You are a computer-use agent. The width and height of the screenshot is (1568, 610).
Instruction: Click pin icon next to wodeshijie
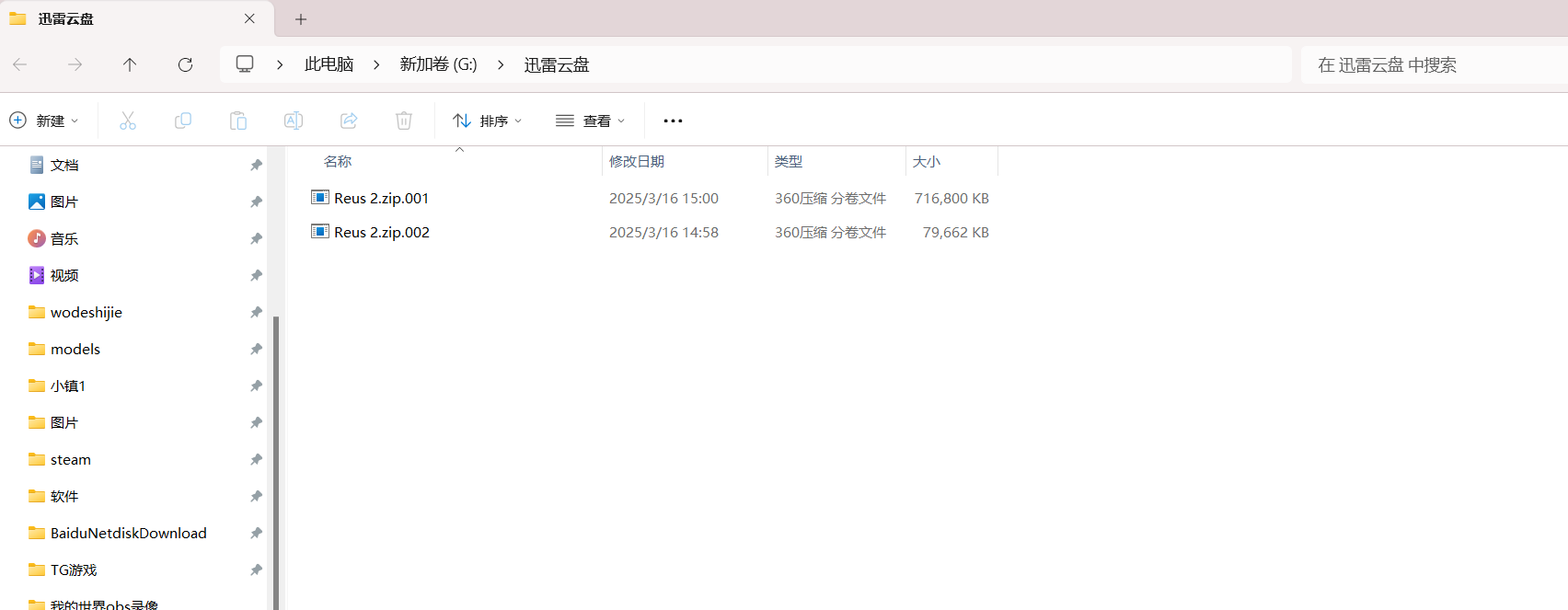[256, 312]
